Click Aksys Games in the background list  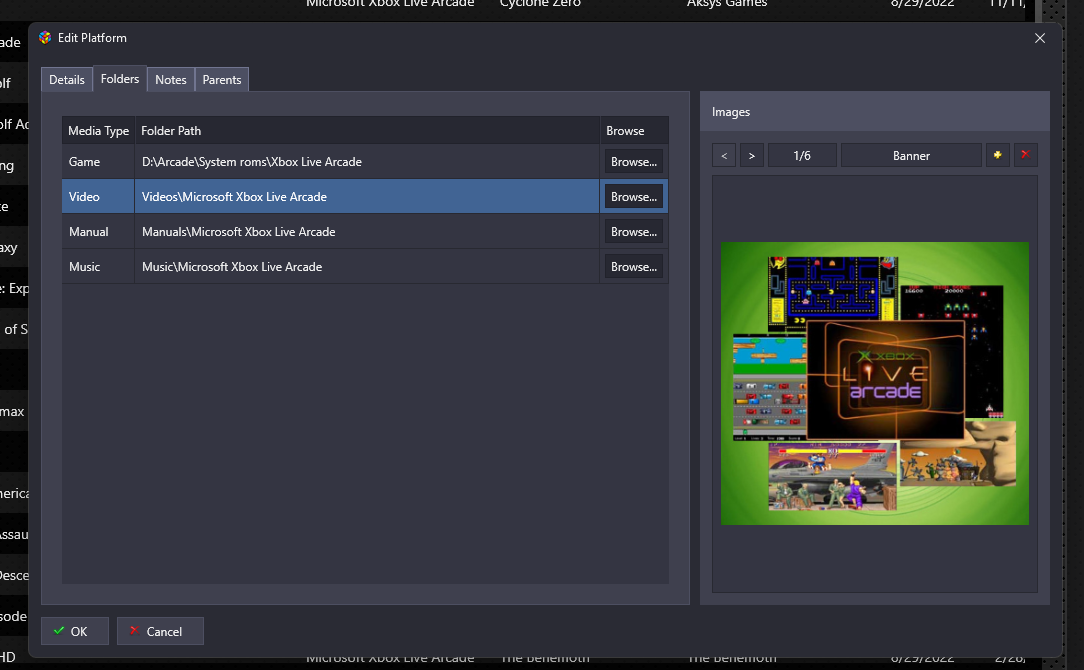pyautogui.click(x=727, y=3)
